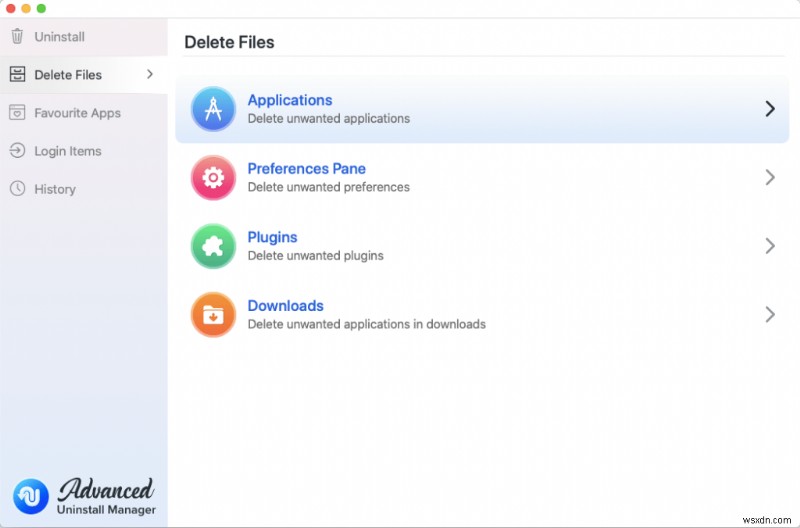The image size is (800, 528).
Task: Expand the Preferences Pane row chevron
Action: point(769,177)
